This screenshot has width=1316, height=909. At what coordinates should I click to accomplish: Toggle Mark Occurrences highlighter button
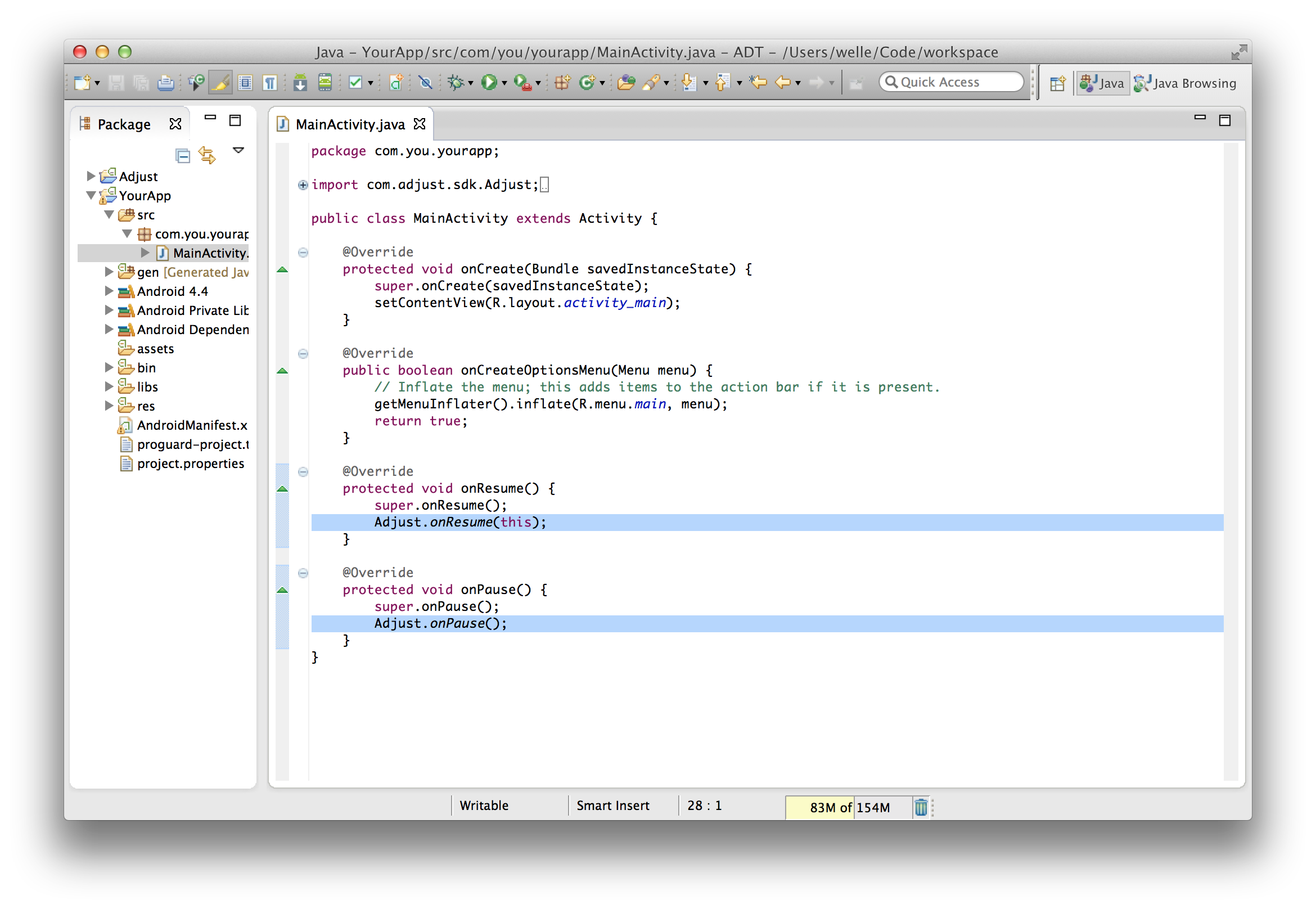point(220,83)
